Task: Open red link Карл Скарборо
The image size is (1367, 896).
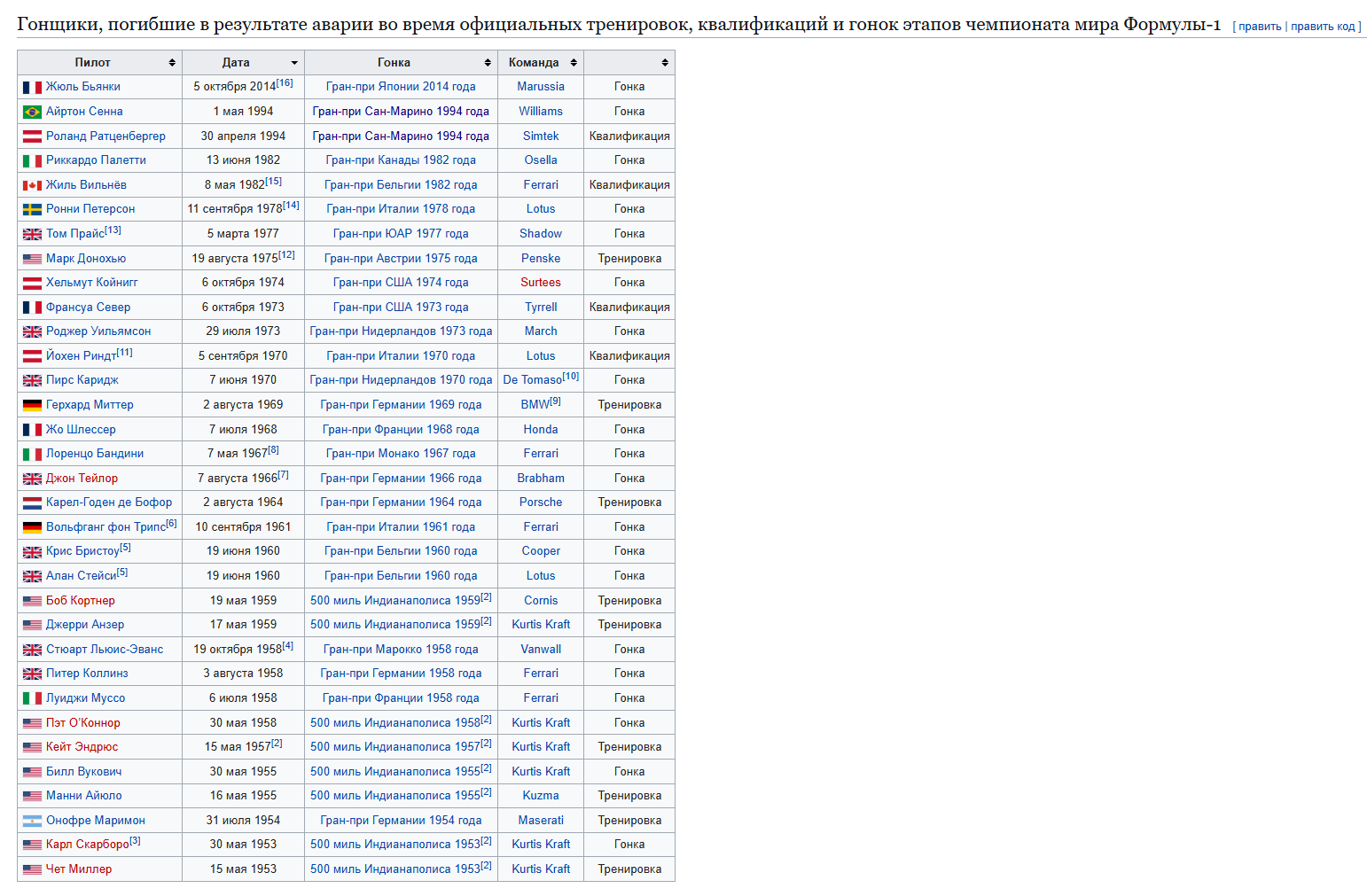Action: [x=88, y=845]
